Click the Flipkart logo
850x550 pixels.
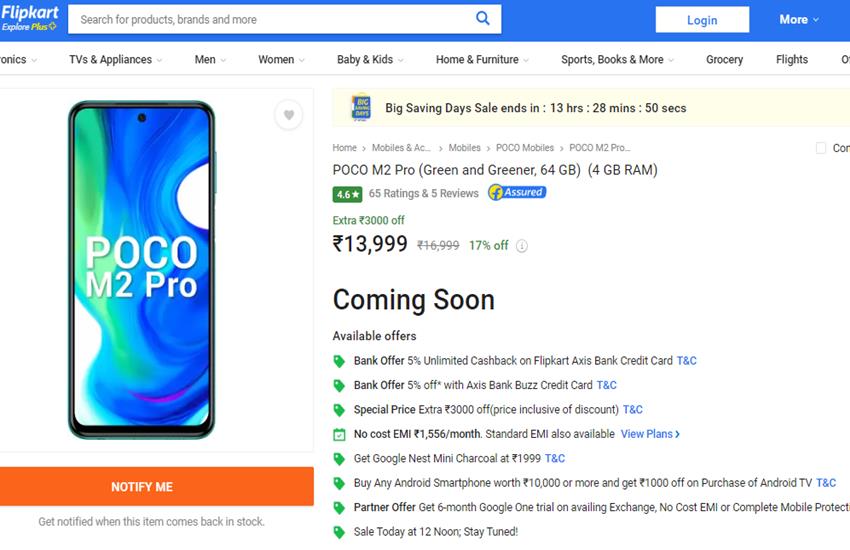pos(29,12)
